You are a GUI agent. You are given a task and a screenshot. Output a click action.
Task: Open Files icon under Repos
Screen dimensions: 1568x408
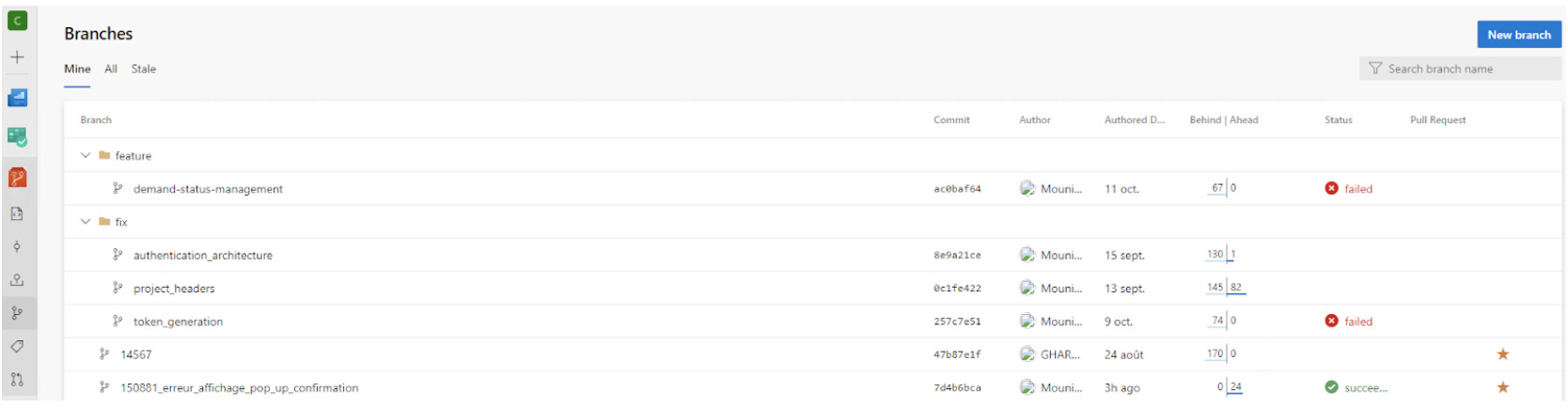(17, 213)
